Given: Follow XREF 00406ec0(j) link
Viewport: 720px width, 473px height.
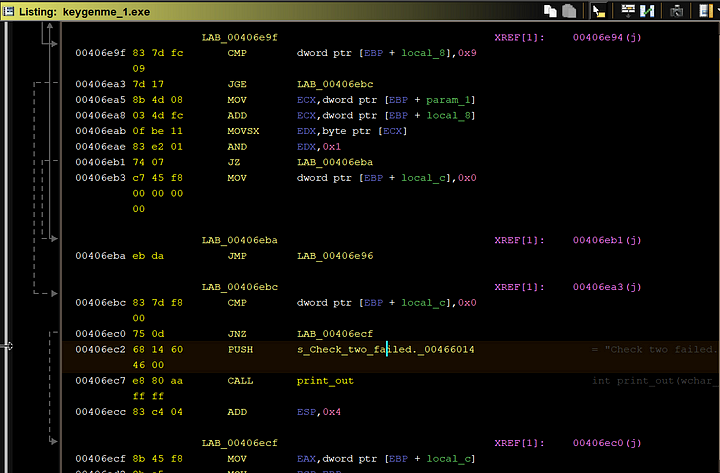Looking at the screenshot, I should 607,444.
